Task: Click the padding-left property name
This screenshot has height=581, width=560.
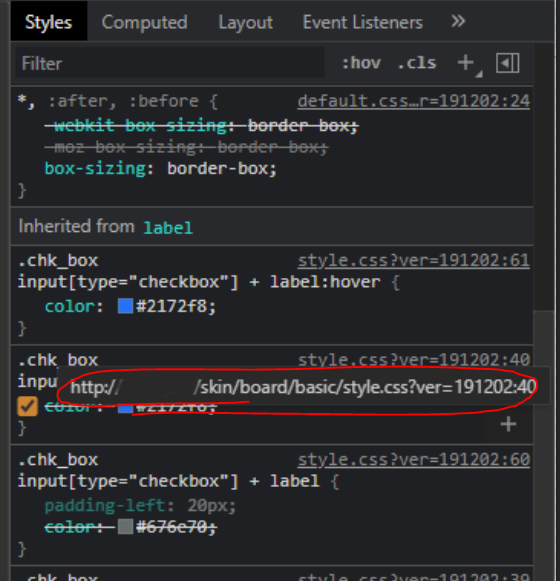Action: point(105,505)
